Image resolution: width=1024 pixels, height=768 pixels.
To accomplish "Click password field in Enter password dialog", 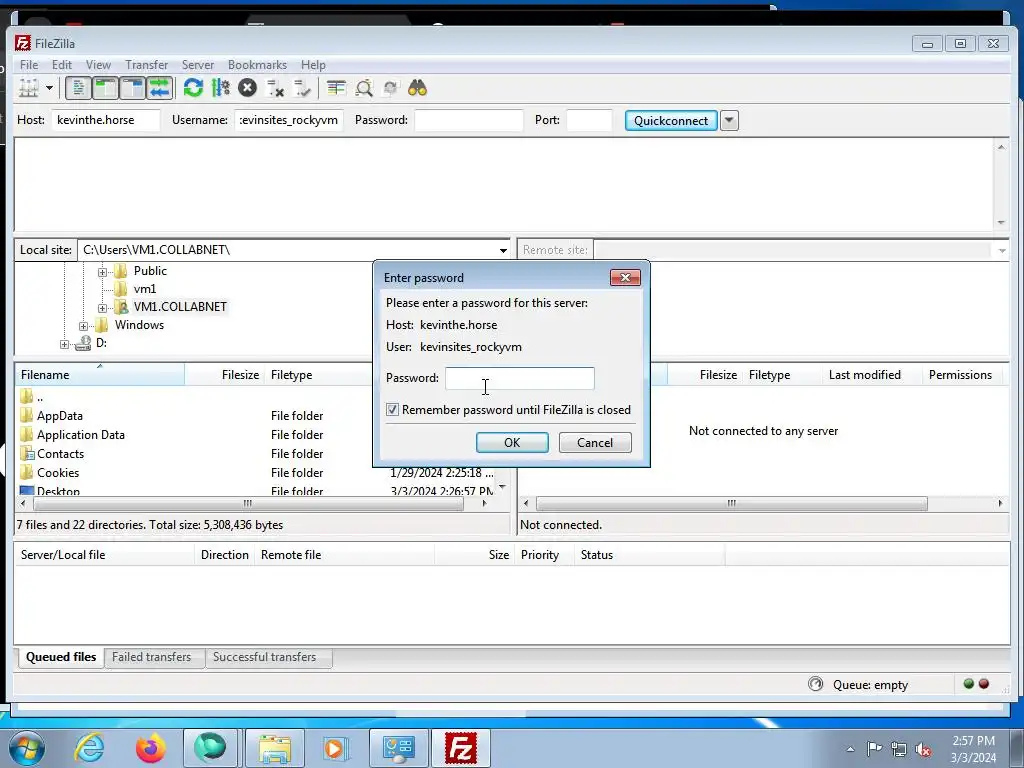I will [520, 378].
